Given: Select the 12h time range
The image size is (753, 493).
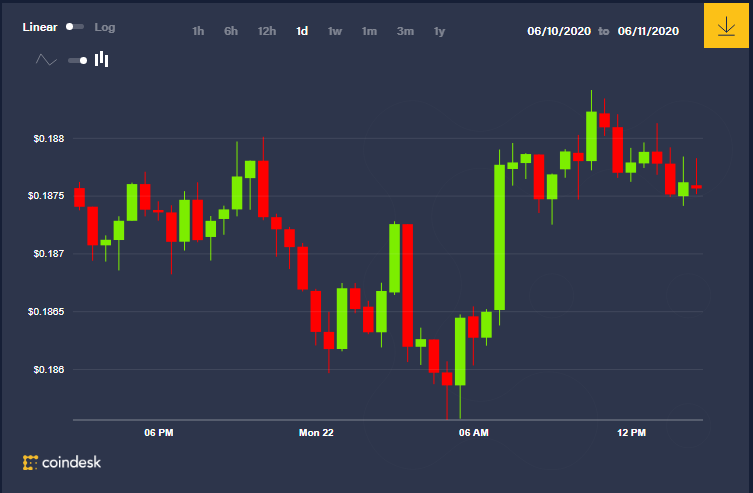Looking at the screenshot, I should pos(267,31).
